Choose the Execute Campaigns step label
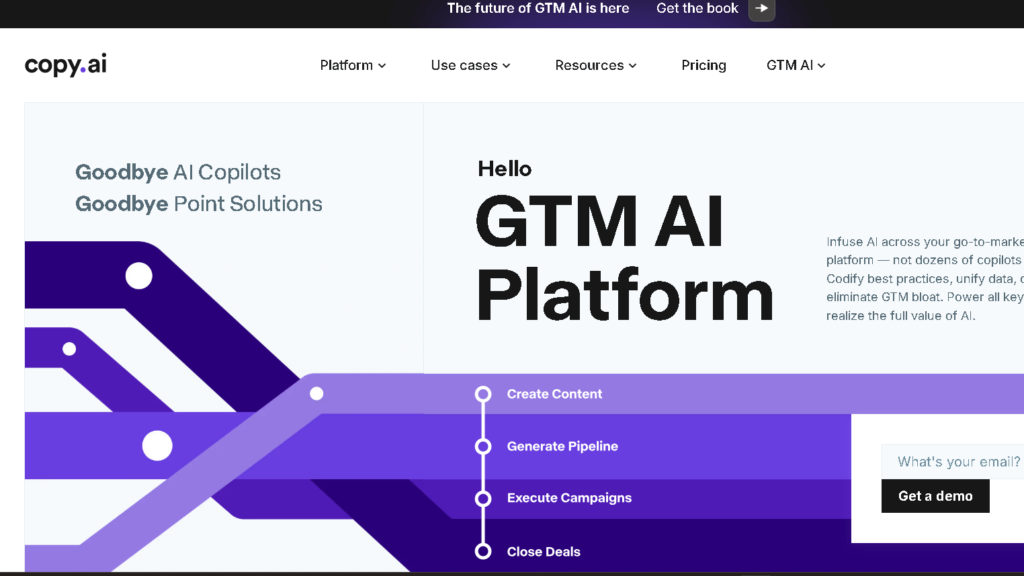Image resolution: width=1024 pixels, height=576 pixels. (569, 498)
